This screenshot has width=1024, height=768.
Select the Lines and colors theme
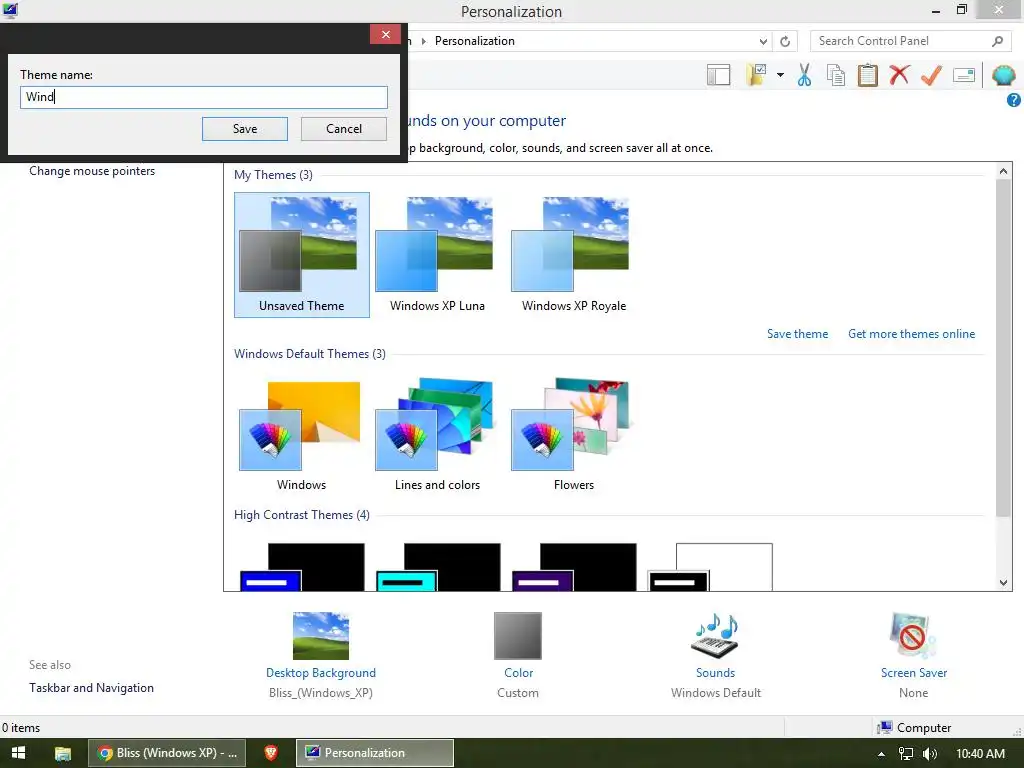tap(438, 434)
